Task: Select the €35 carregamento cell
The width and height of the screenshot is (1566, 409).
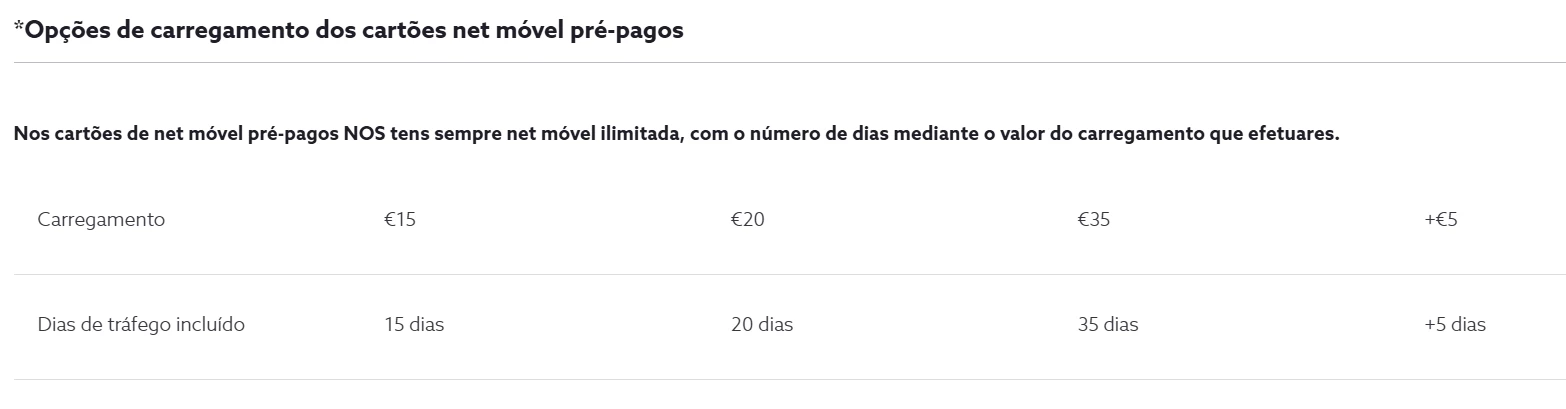Action: coord(1093,220)
